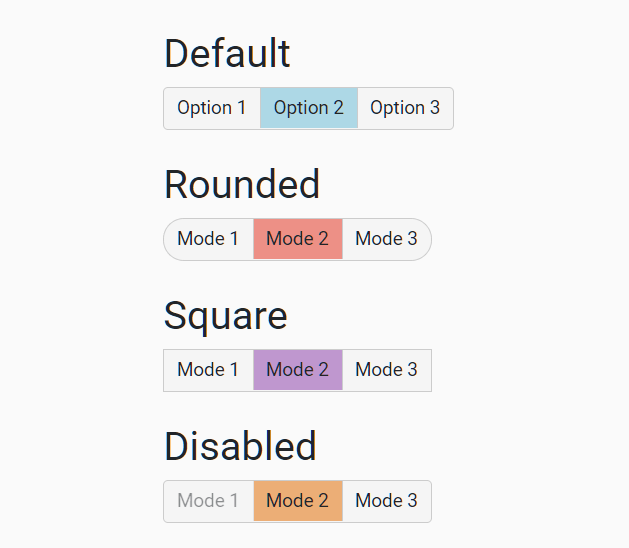
Task: Click greyed-out Mode 1 under Disabled
Action: click(x=208, y=501)
